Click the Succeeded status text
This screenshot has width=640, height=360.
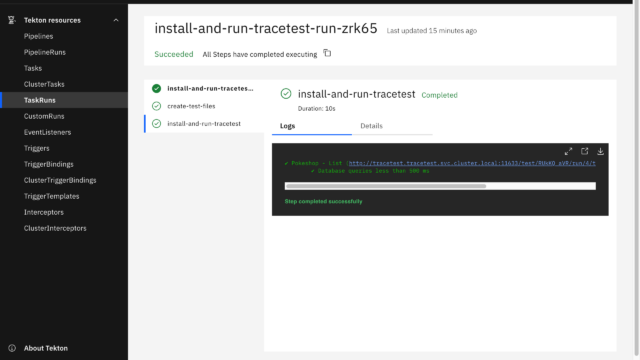pos(174,54)
